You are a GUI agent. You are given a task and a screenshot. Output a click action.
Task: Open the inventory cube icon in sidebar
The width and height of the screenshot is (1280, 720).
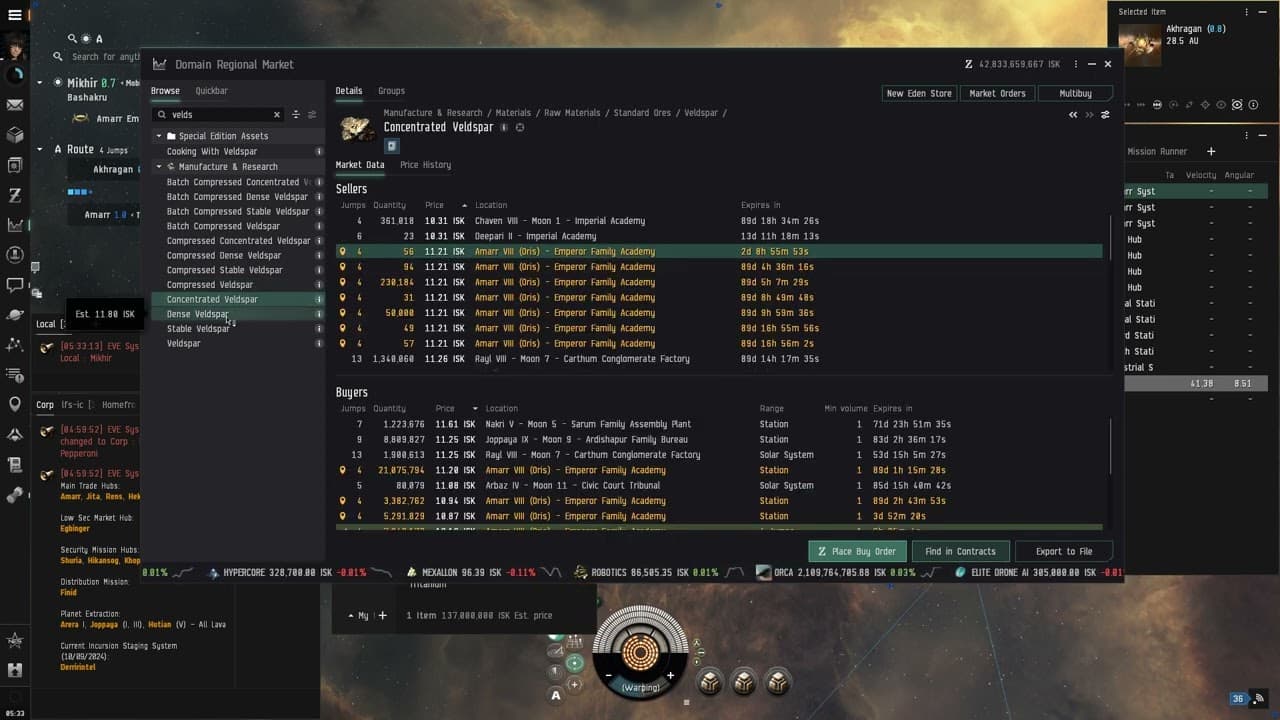coord(15,135)
